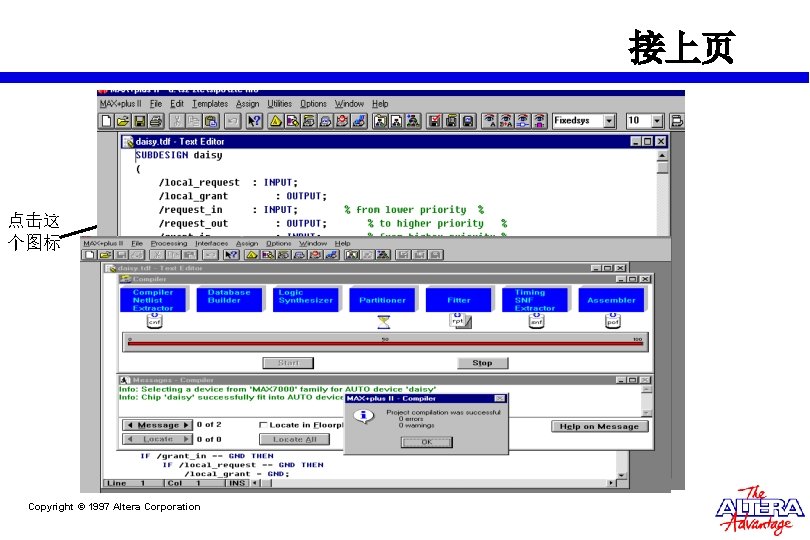
Task: Click the context Help icon in the Compiler window toolbar
Action: pyautogui.click(x=231, y=254)
